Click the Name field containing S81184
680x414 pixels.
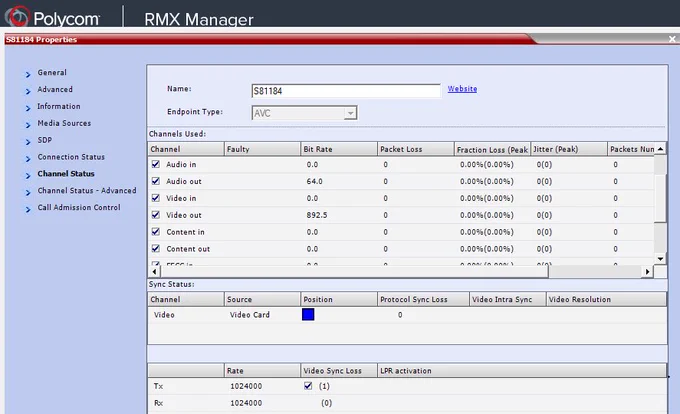346,91
